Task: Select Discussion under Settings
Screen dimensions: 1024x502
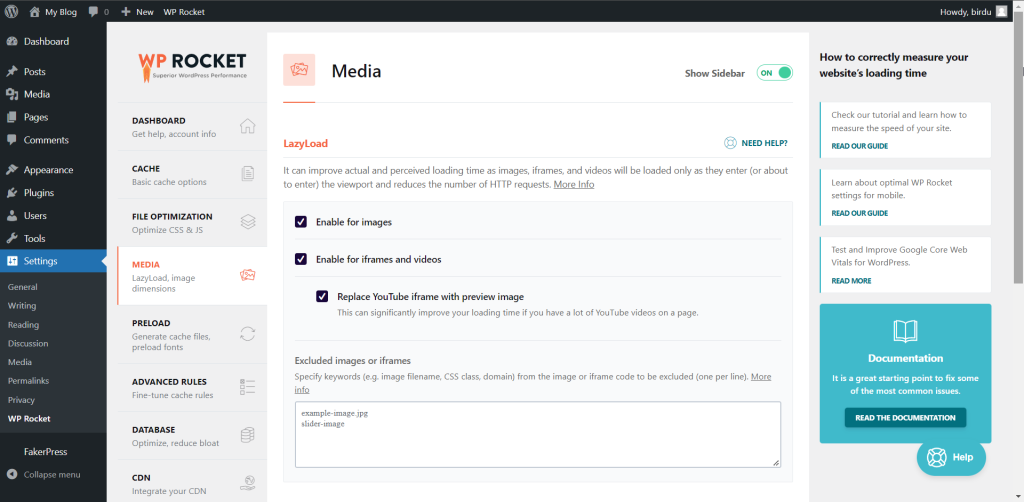Action: coord(28,343)
